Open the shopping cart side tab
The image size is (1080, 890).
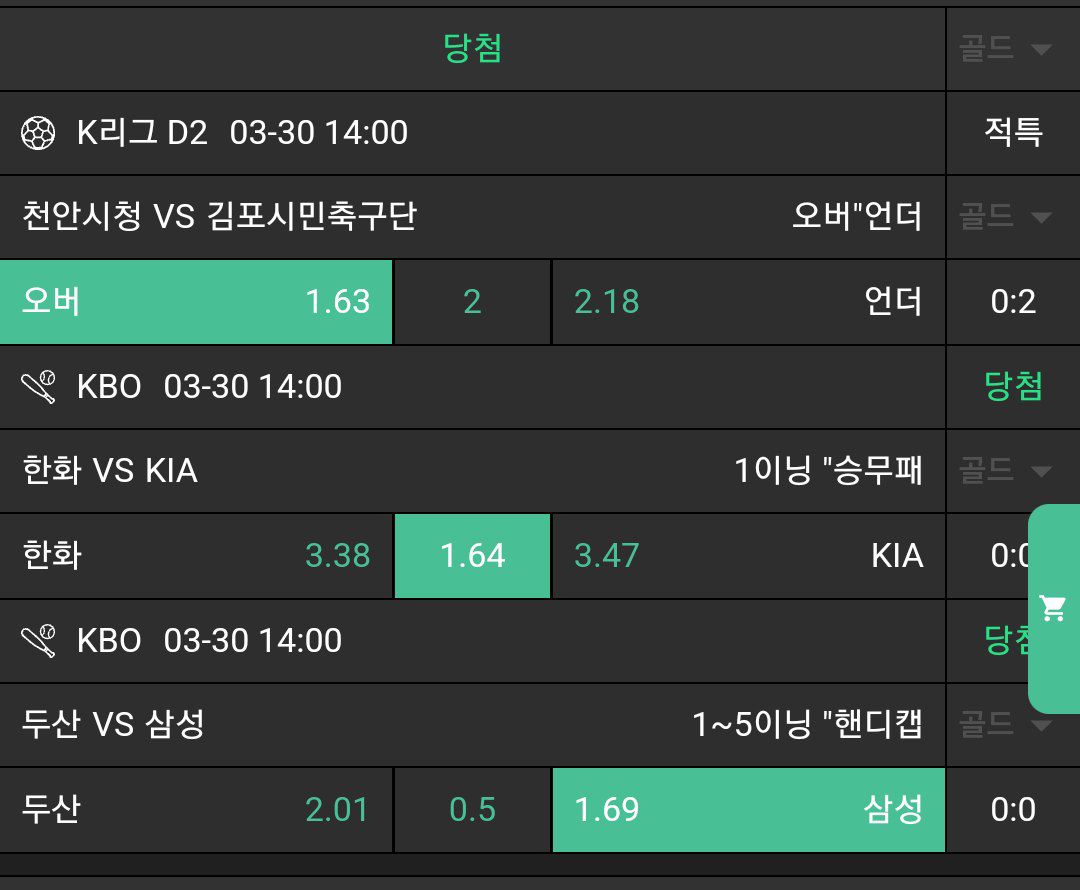point(1052,608)
